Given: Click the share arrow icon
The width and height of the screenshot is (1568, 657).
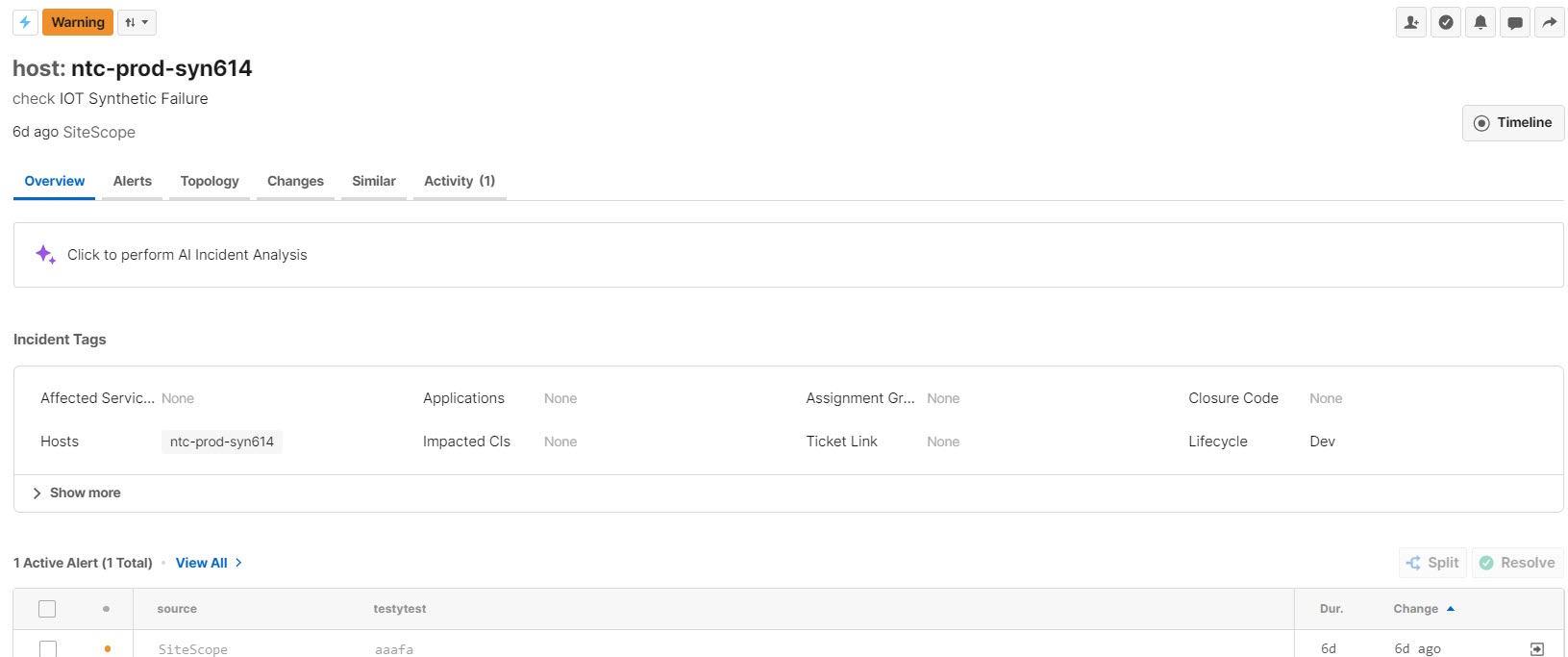Looking at the screenshot, I should pyautogui.click(x=1550, y=22).
